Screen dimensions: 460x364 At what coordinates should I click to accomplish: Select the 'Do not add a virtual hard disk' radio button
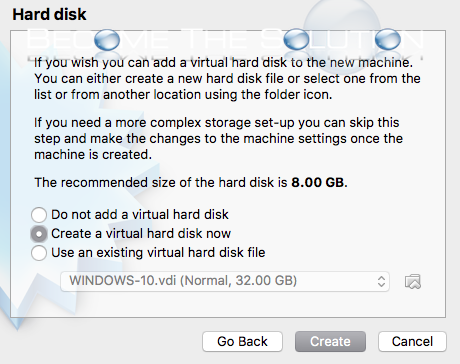point(39,215)
